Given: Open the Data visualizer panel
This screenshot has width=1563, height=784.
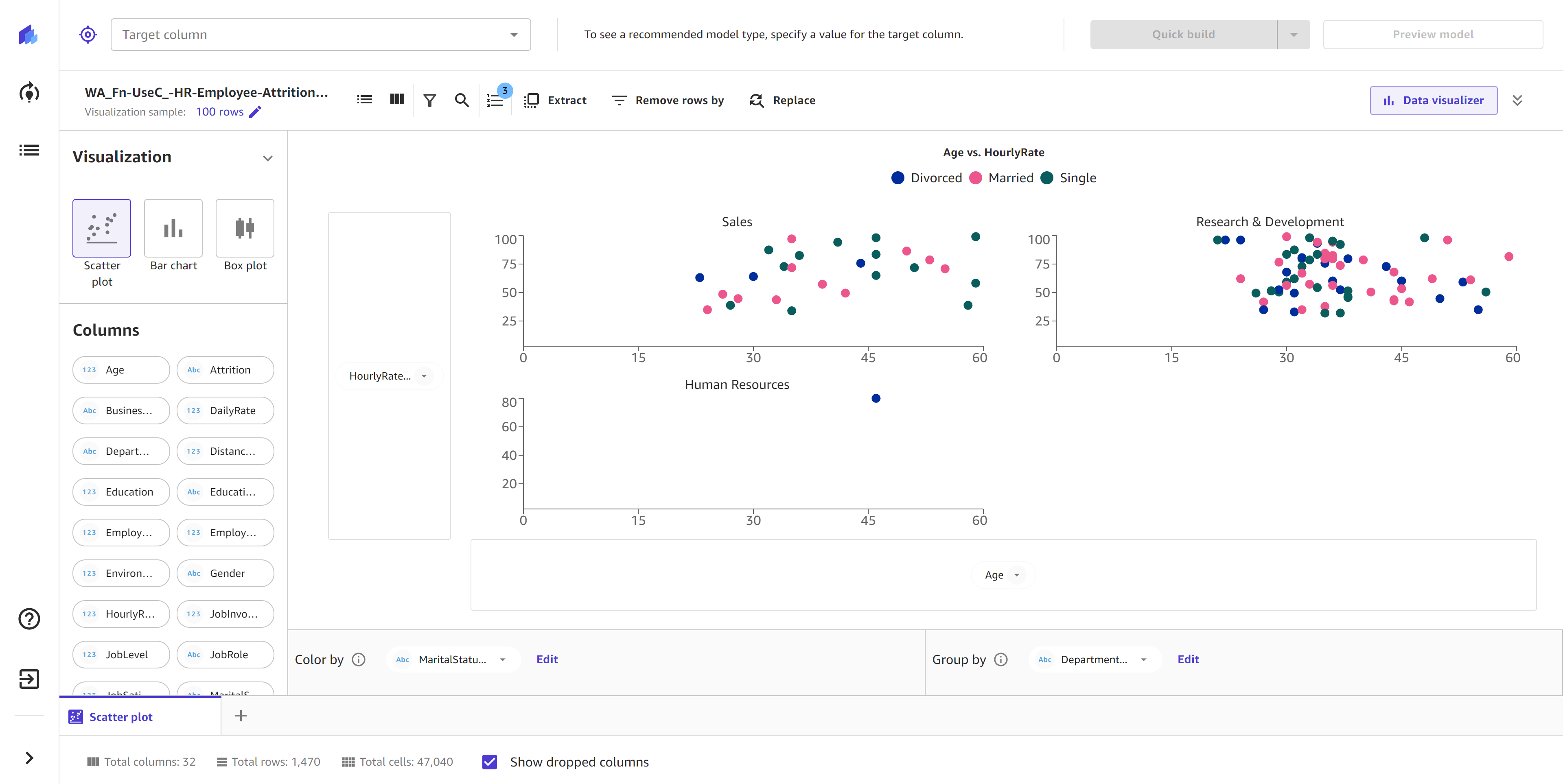Looking at the screenshot, I should click(x=1432, y=100).
